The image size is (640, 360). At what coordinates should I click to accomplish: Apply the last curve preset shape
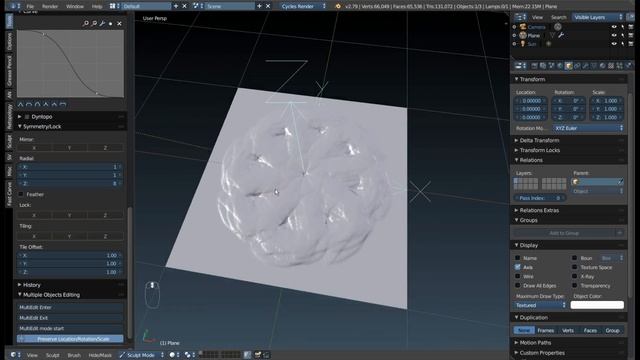pyautogui.click(x=63, y=105)
